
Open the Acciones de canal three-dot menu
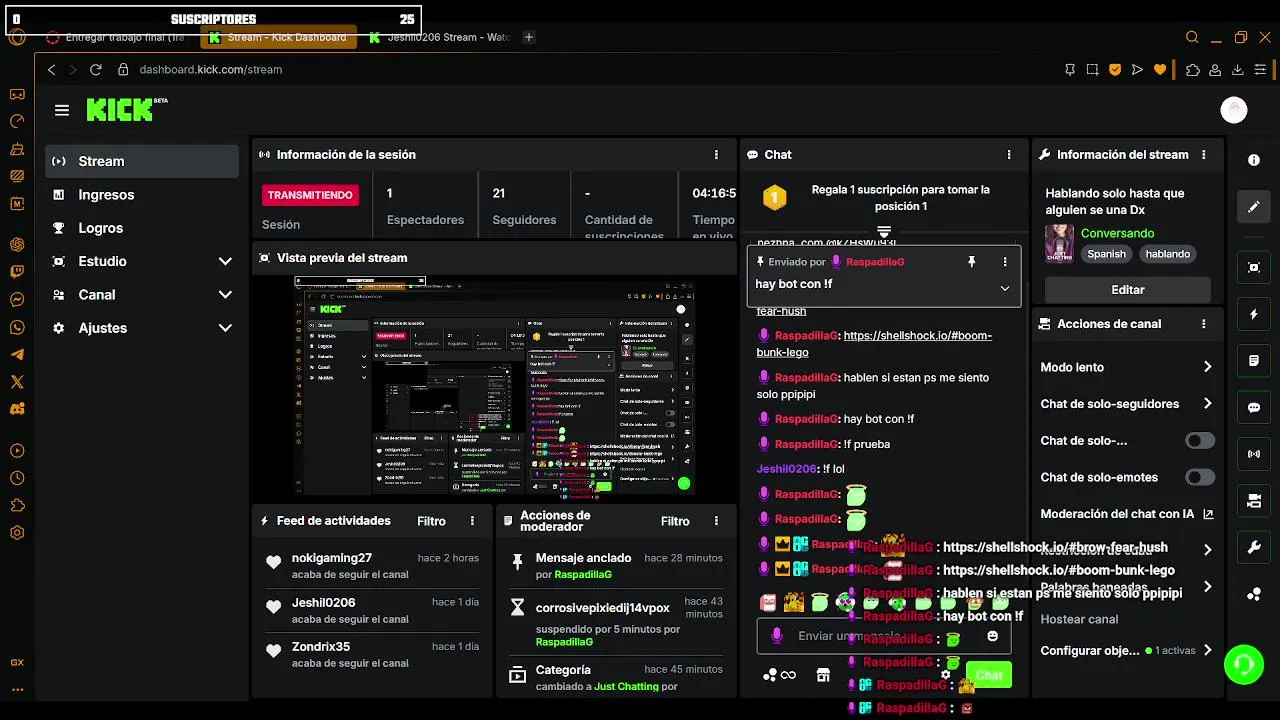click(1204, 324)
